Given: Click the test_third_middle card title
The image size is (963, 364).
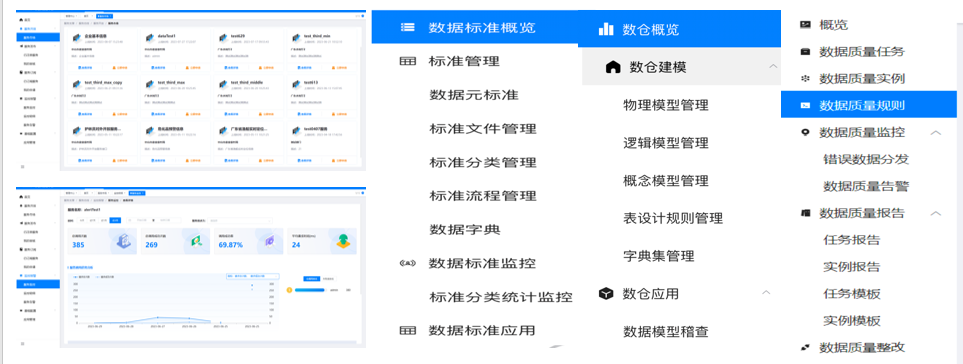Looking at the screenshot, I should 248,82.
